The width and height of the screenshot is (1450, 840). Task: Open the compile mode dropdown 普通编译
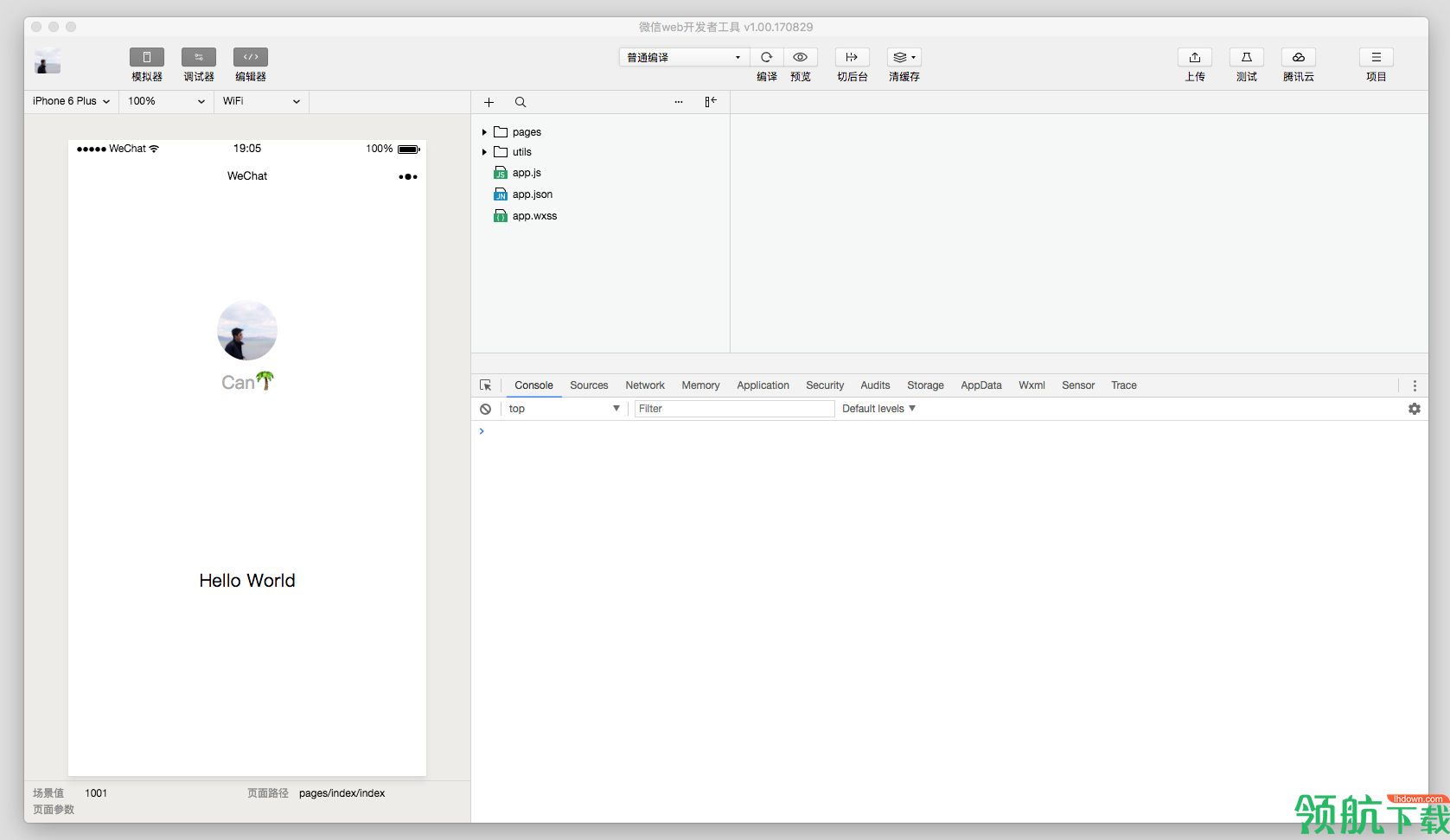(684, 57)
